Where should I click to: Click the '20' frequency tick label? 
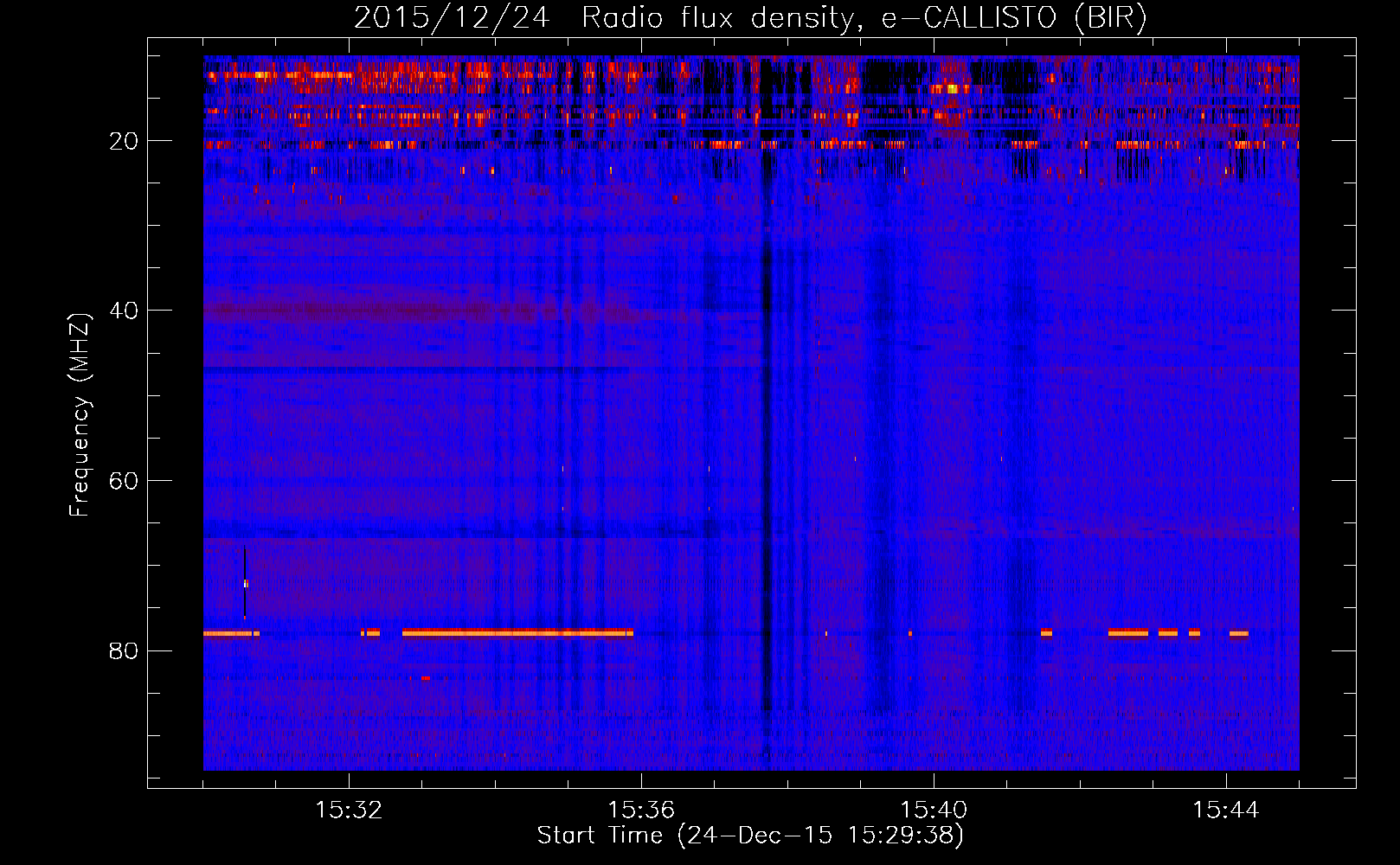pos(124,141)
